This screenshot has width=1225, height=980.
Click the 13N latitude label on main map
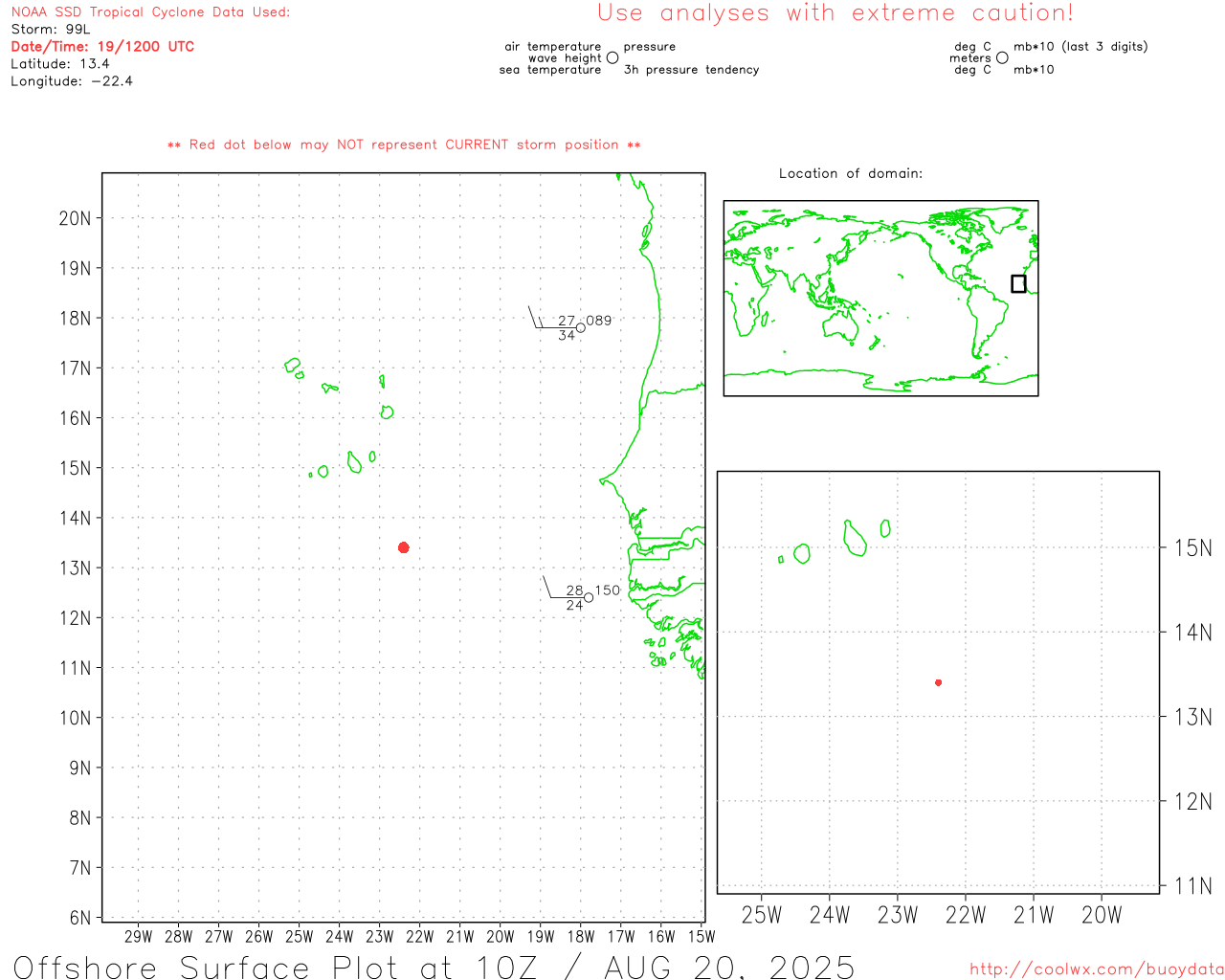coord(76,568)
